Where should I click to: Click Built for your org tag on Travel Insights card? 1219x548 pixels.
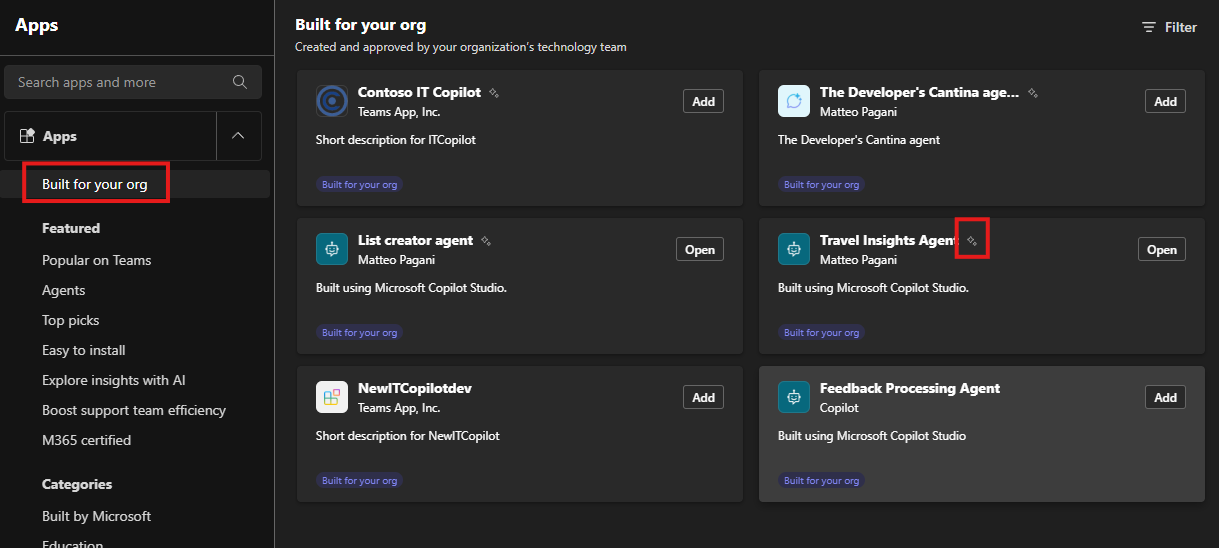[x=822, y=332]
